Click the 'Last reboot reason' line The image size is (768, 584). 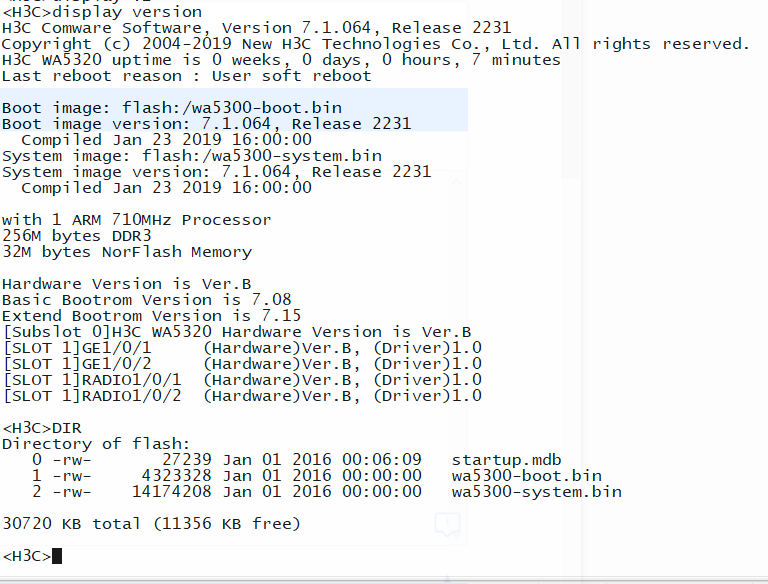186,76
